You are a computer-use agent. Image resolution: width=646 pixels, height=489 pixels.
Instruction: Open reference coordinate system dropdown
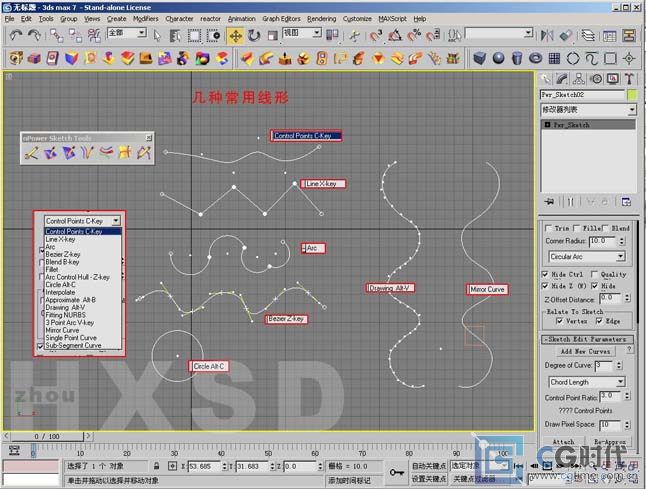(317, 33)
